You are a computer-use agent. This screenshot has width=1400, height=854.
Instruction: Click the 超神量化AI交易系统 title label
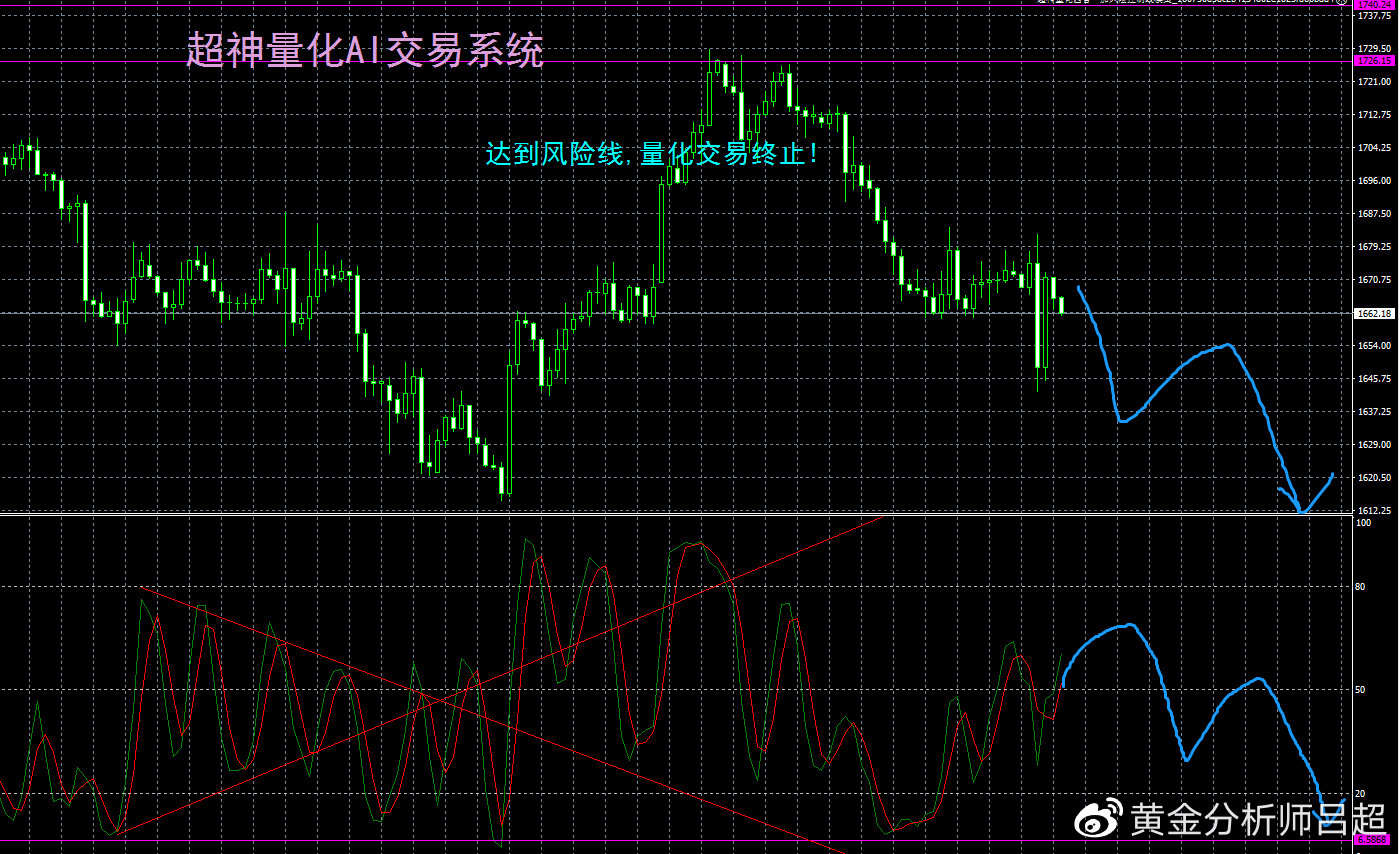365,51
